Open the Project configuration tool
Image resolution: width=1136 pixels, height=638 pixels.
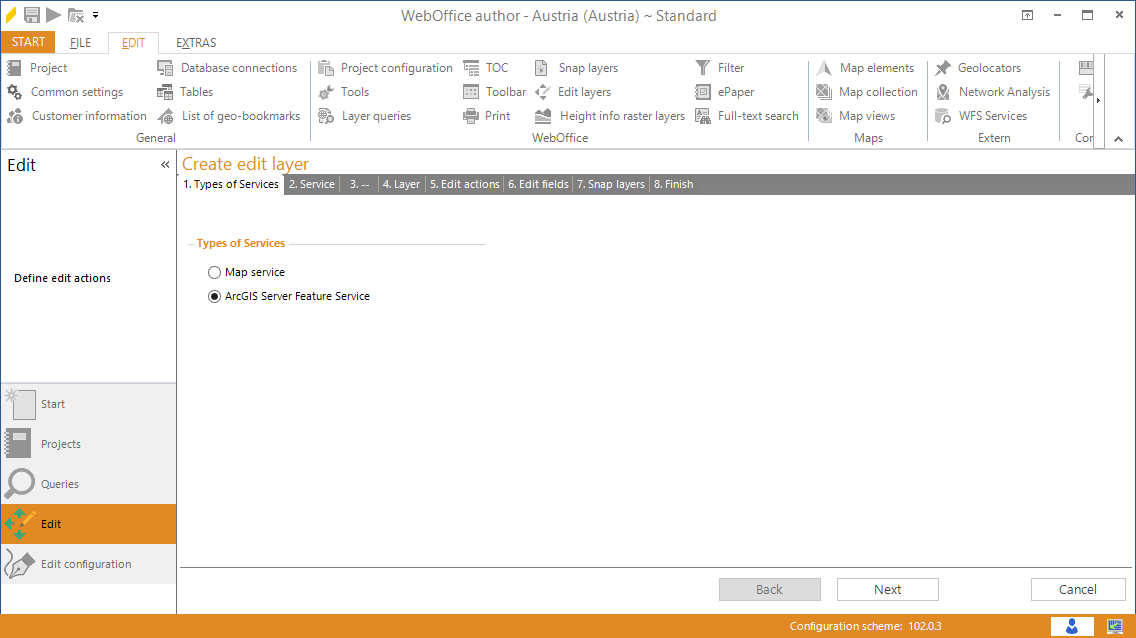(395, 67)
